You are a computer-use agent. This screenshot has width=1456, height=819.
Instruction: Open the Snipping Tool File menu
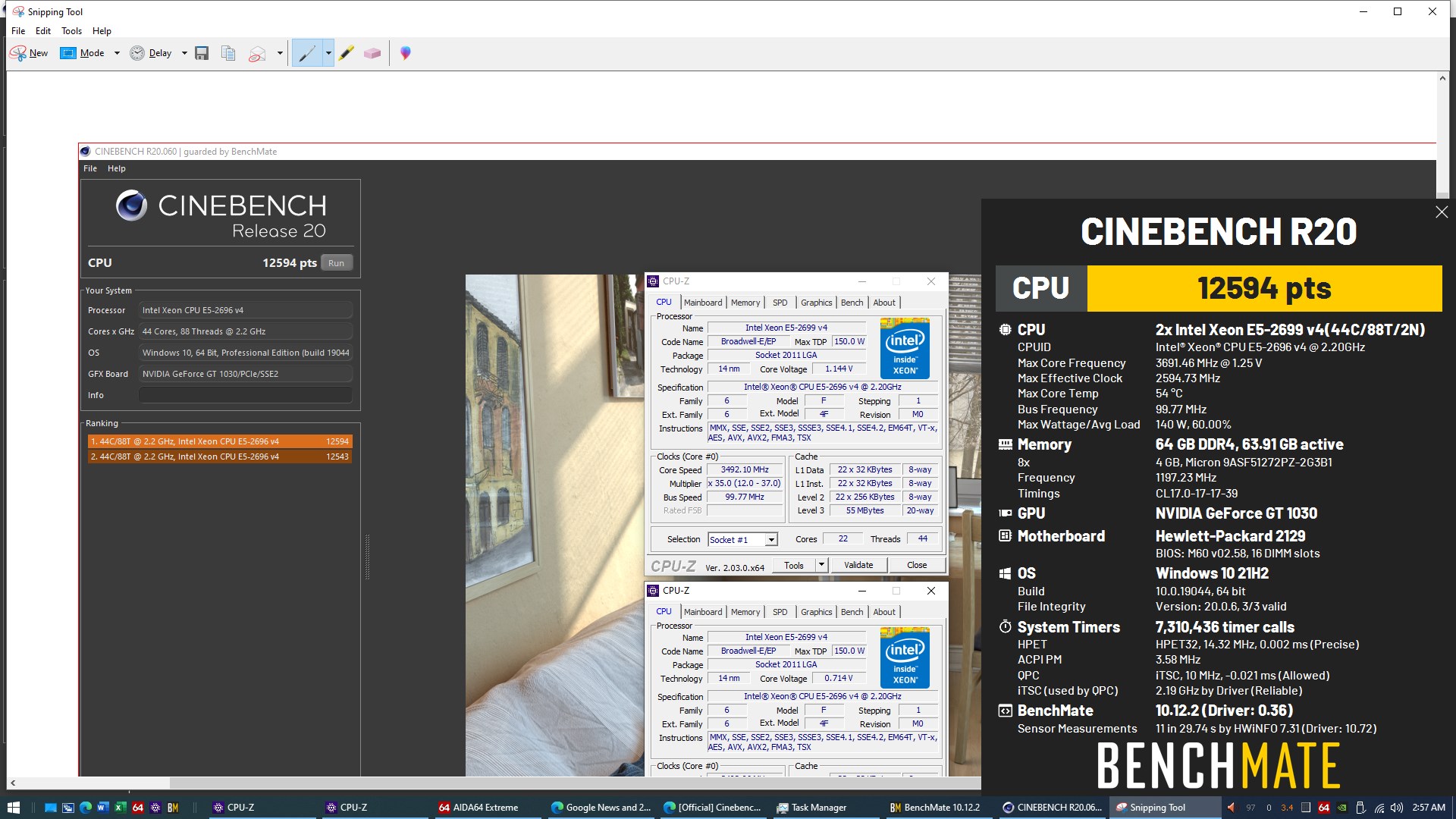[x=18, y=31]
